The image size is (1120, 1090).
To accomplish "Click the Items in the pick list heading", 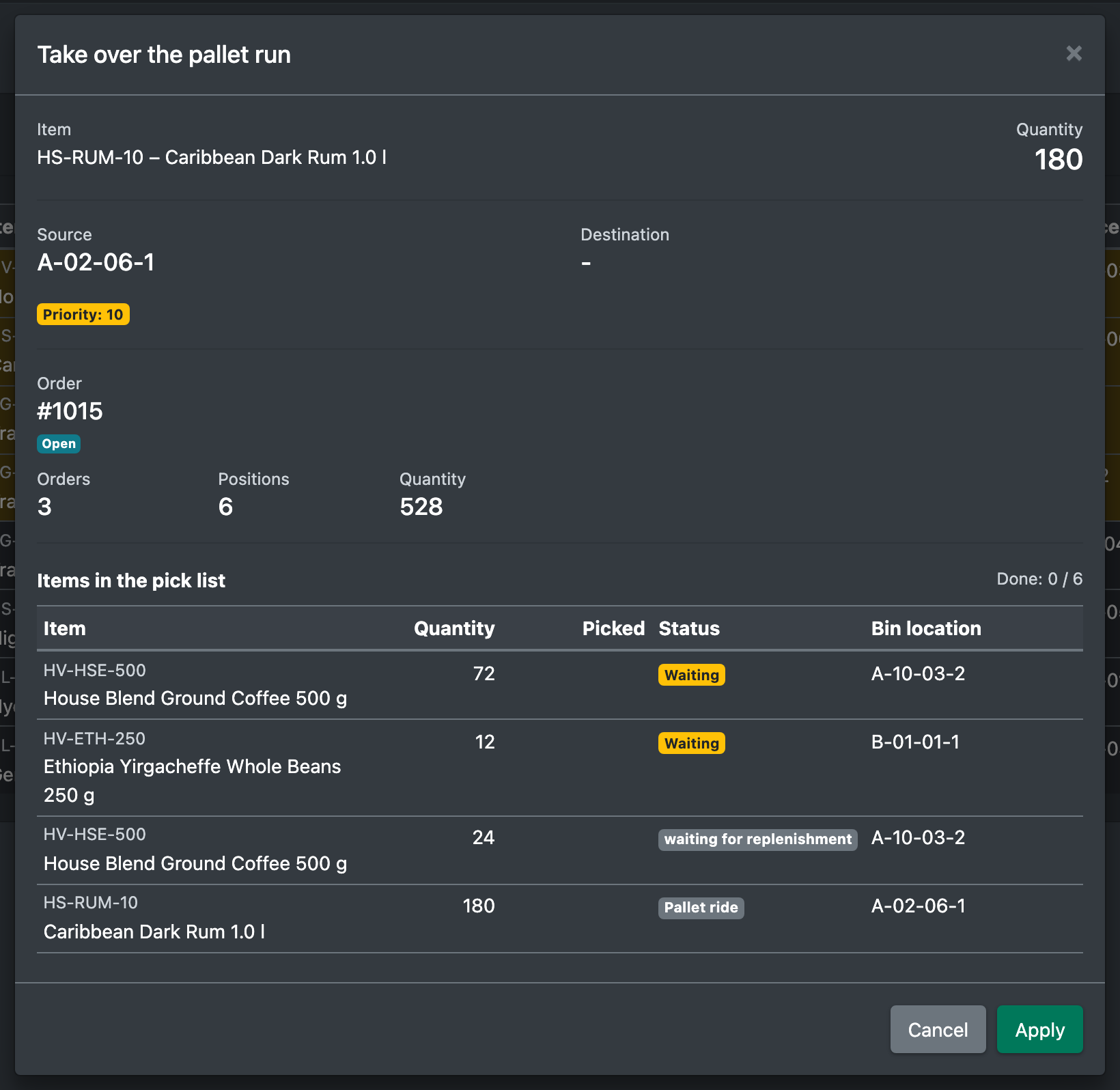I will pos(131,581).
